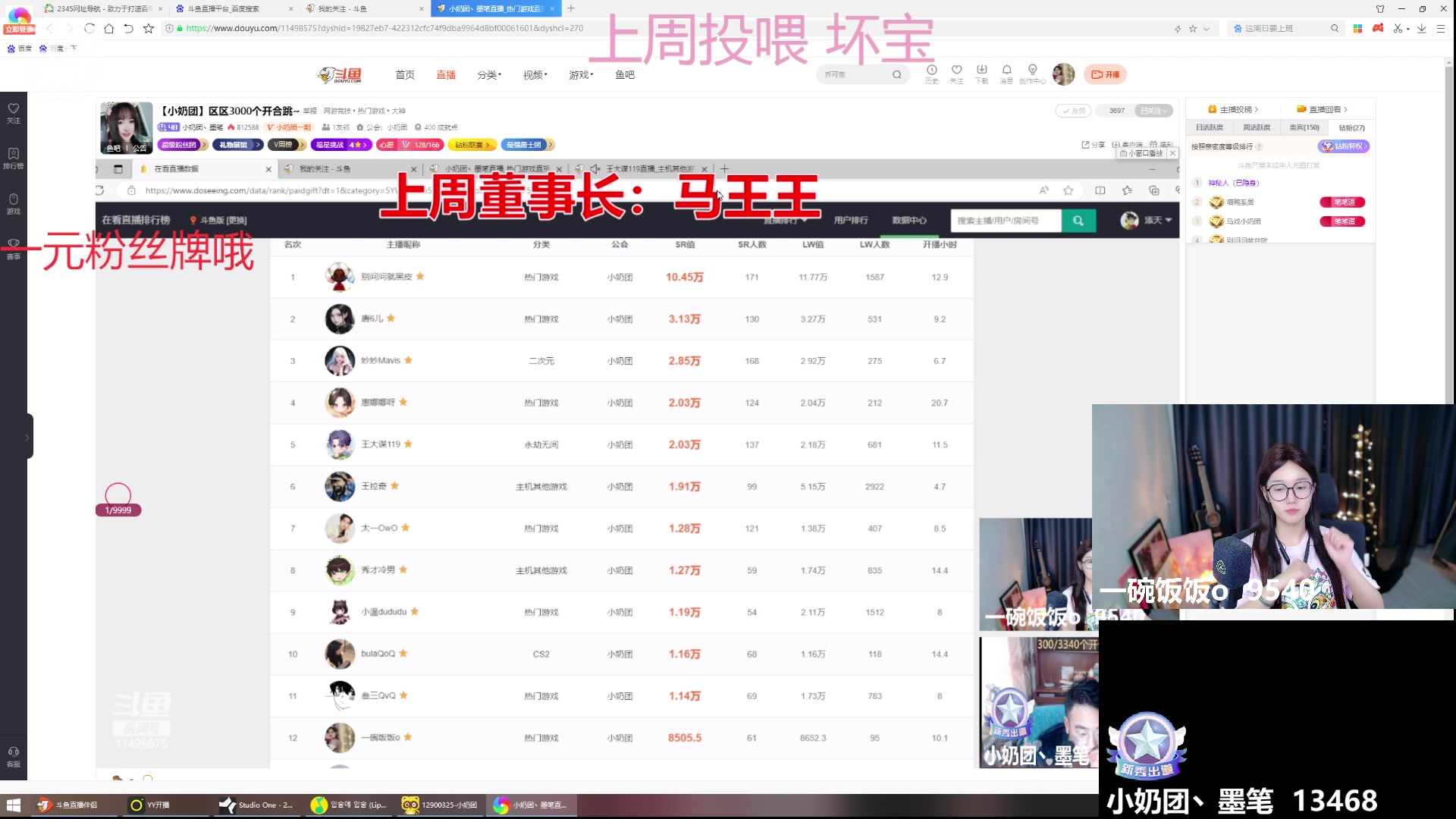Switch to 日活跃度 tab
This screenshot has height=819, width=1456.
[1209, 127]
